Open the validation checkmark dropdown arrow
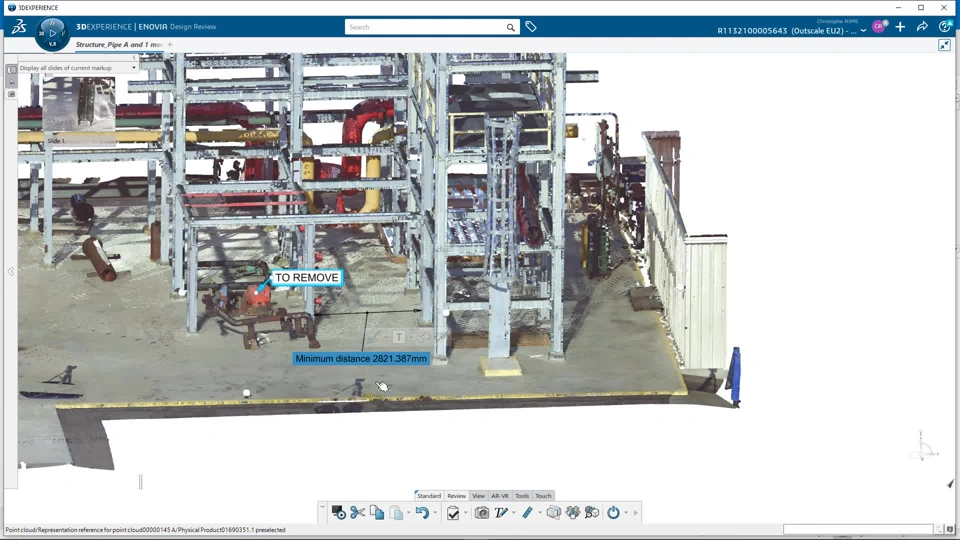960x540 pixels. [465, 513]
